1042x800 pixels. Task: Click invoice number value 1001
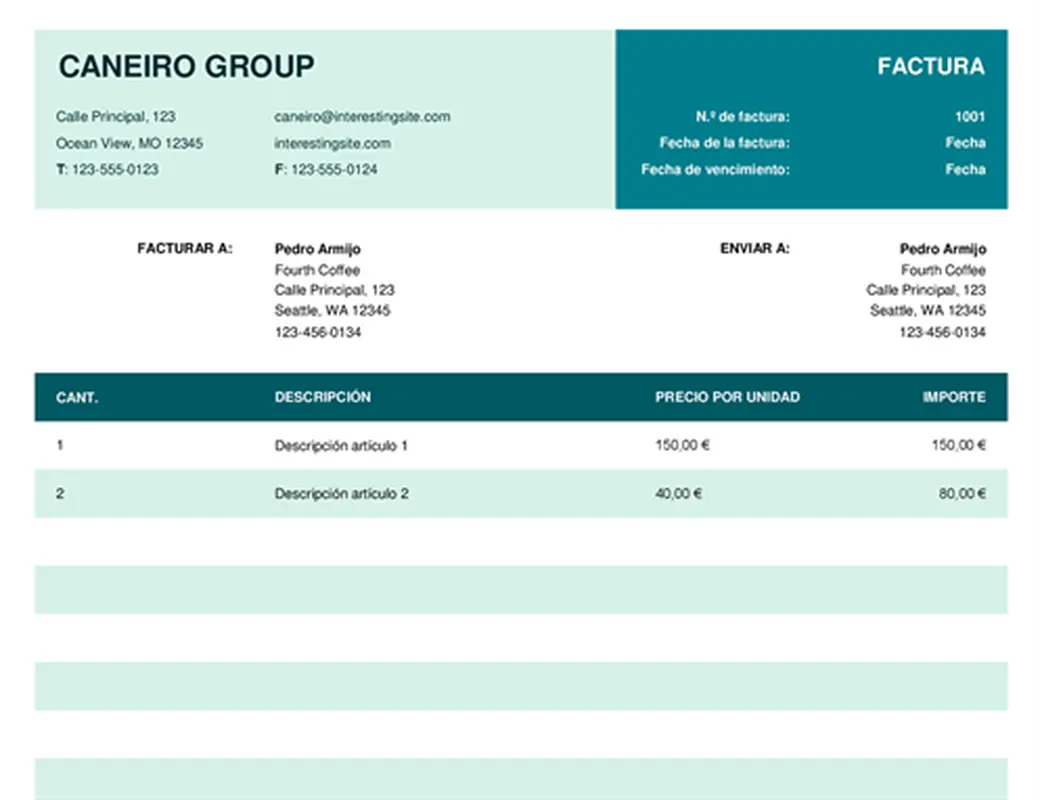pos(969,117)
